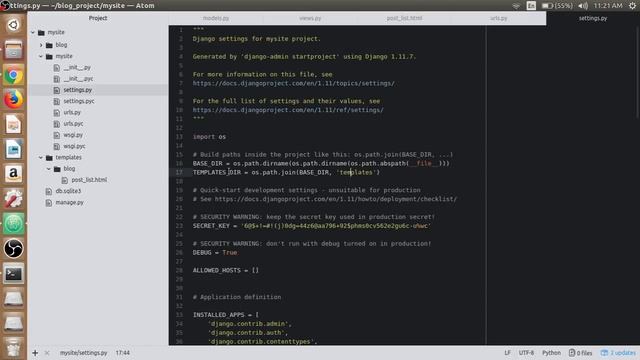Open __init__.pyc in the tree
640x360 pixels.
(x=78, y=79)
